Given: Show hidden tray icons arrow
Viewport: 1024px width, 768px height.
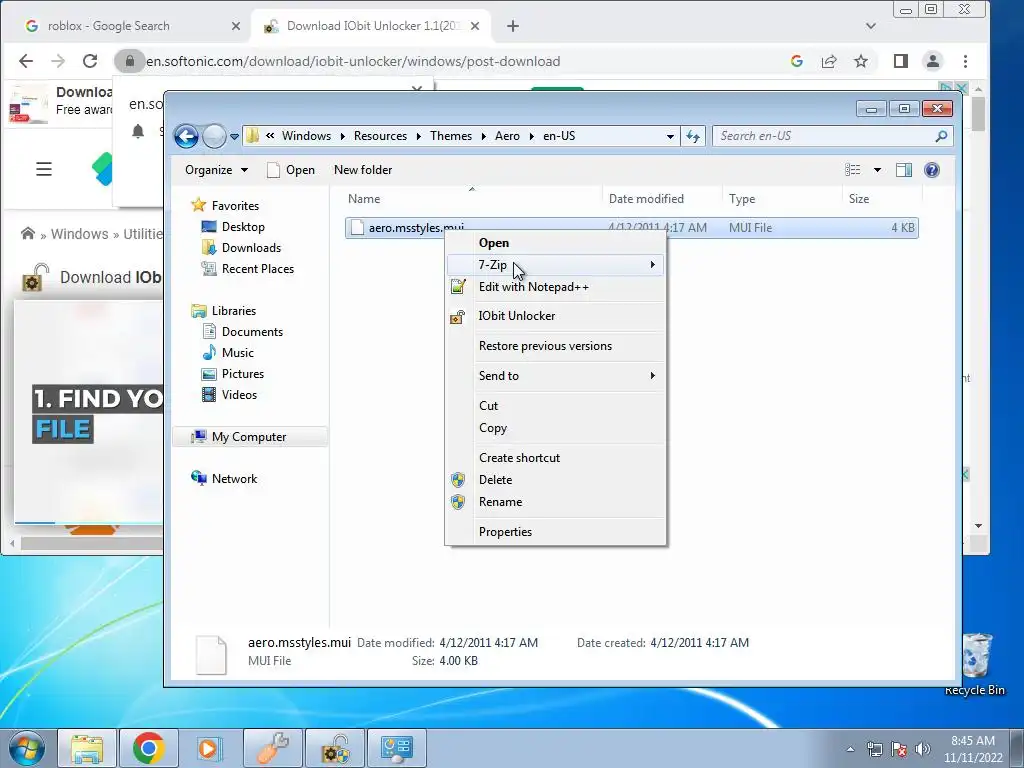Looking at the screenshot, I should [850, 749].
